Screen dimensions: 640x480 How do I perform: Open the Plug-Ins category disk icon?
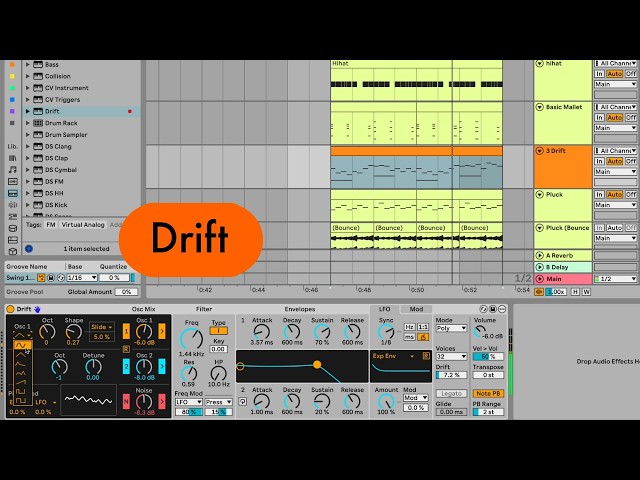tap(13, 228)
